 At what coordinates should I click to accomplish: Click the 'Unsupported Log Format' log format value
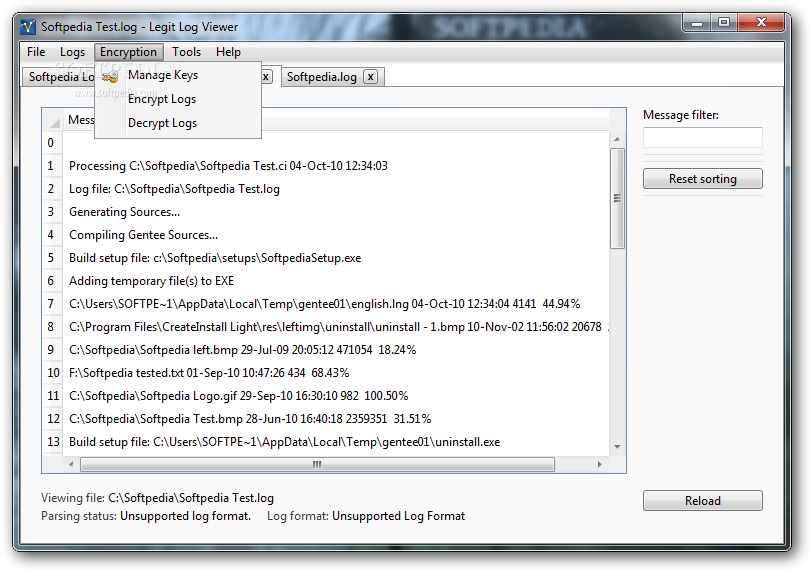pyautogui.click(x=398, y=516)
